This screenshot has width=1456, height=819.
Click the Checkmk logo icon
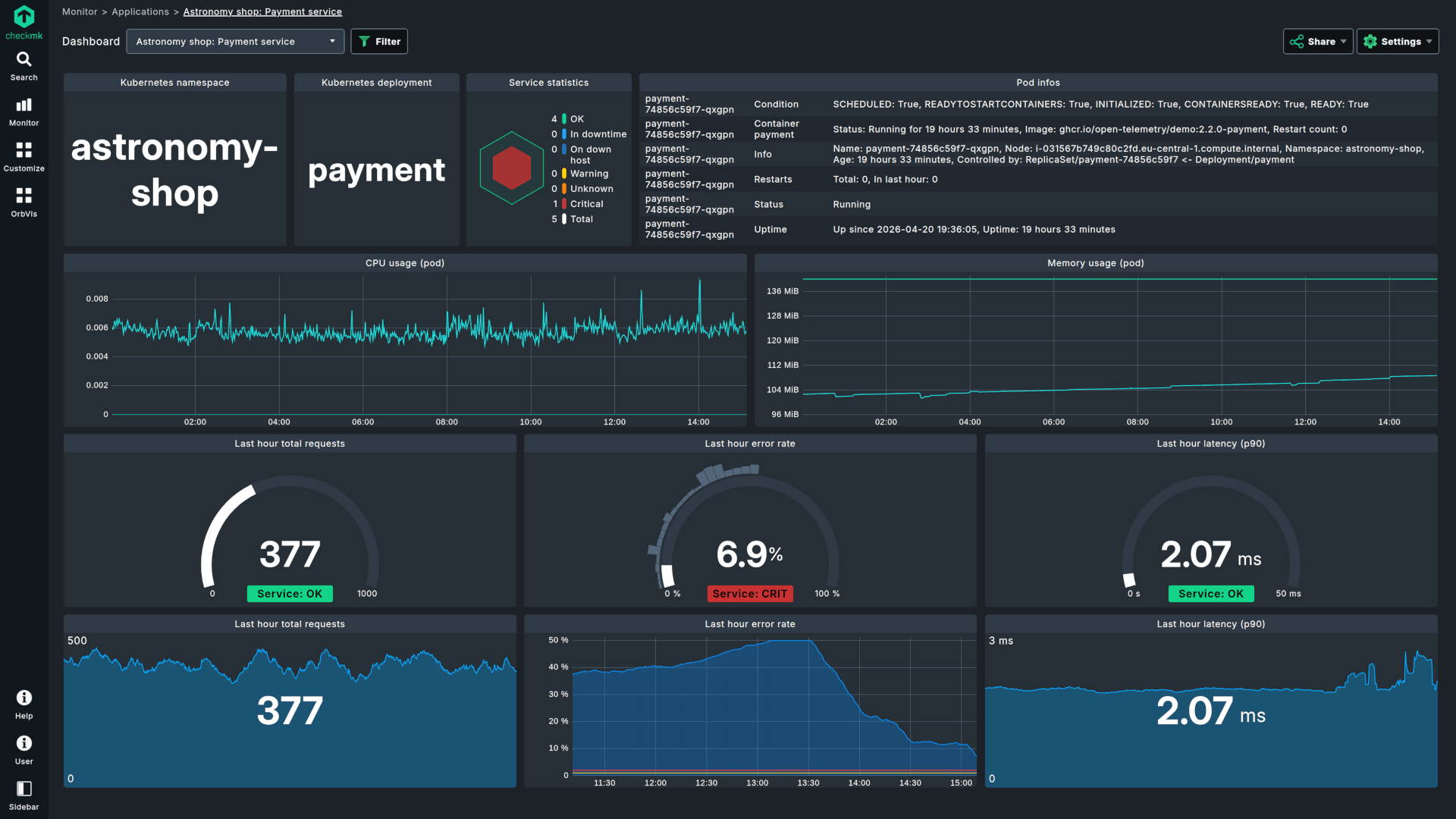point(24,17)
